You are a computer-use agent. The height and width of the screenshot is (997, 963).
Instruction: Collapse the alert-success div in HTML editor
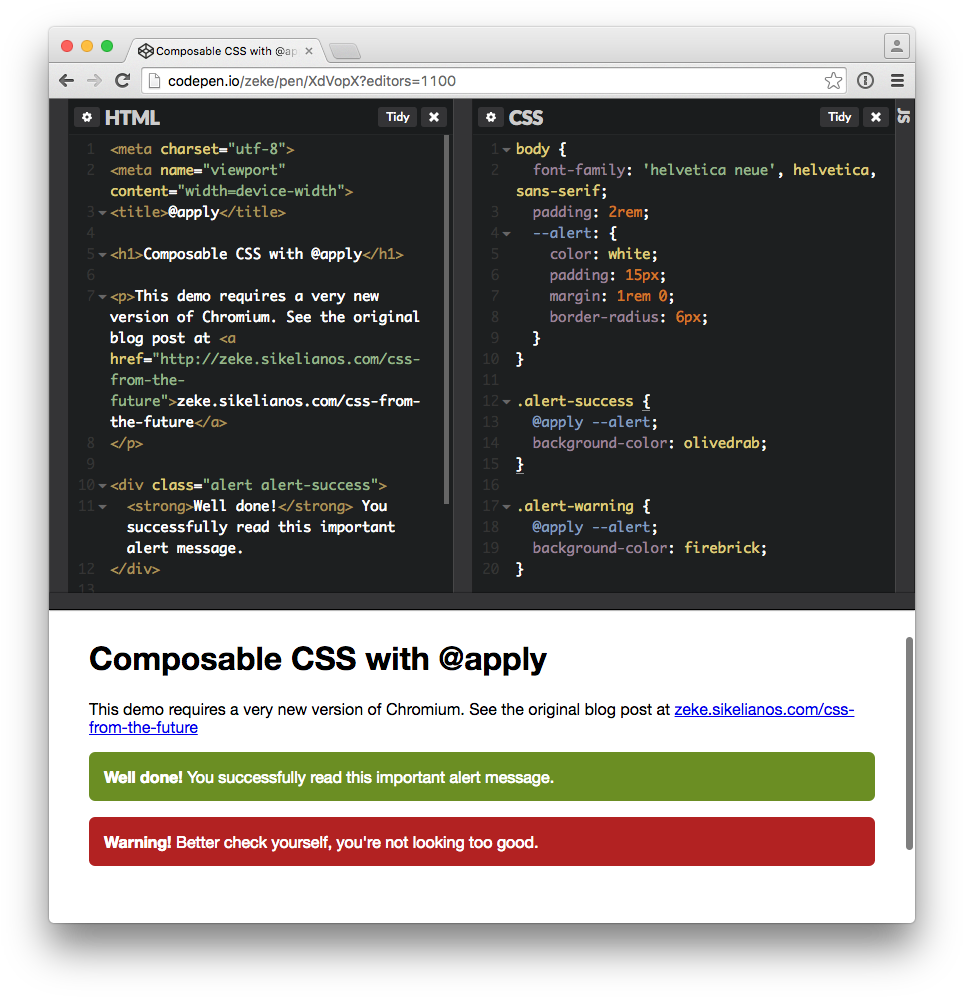[100, 484]
